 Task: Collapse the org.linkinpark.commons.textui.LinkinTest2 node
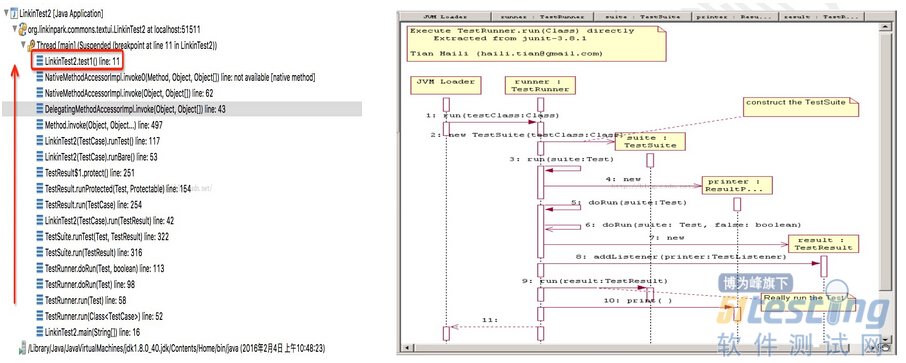click(x=14, y=28)
